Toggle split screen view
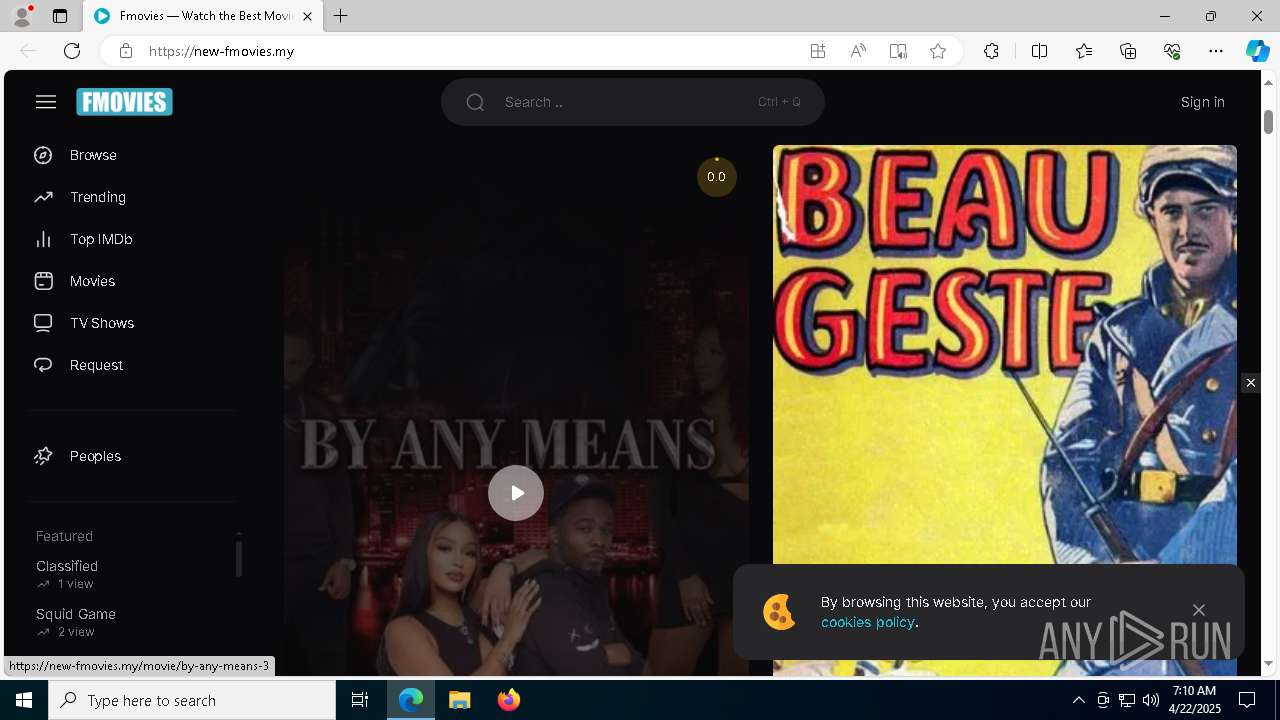The width and height of the screenshot is (1280, 720). tap(1039, 51)
